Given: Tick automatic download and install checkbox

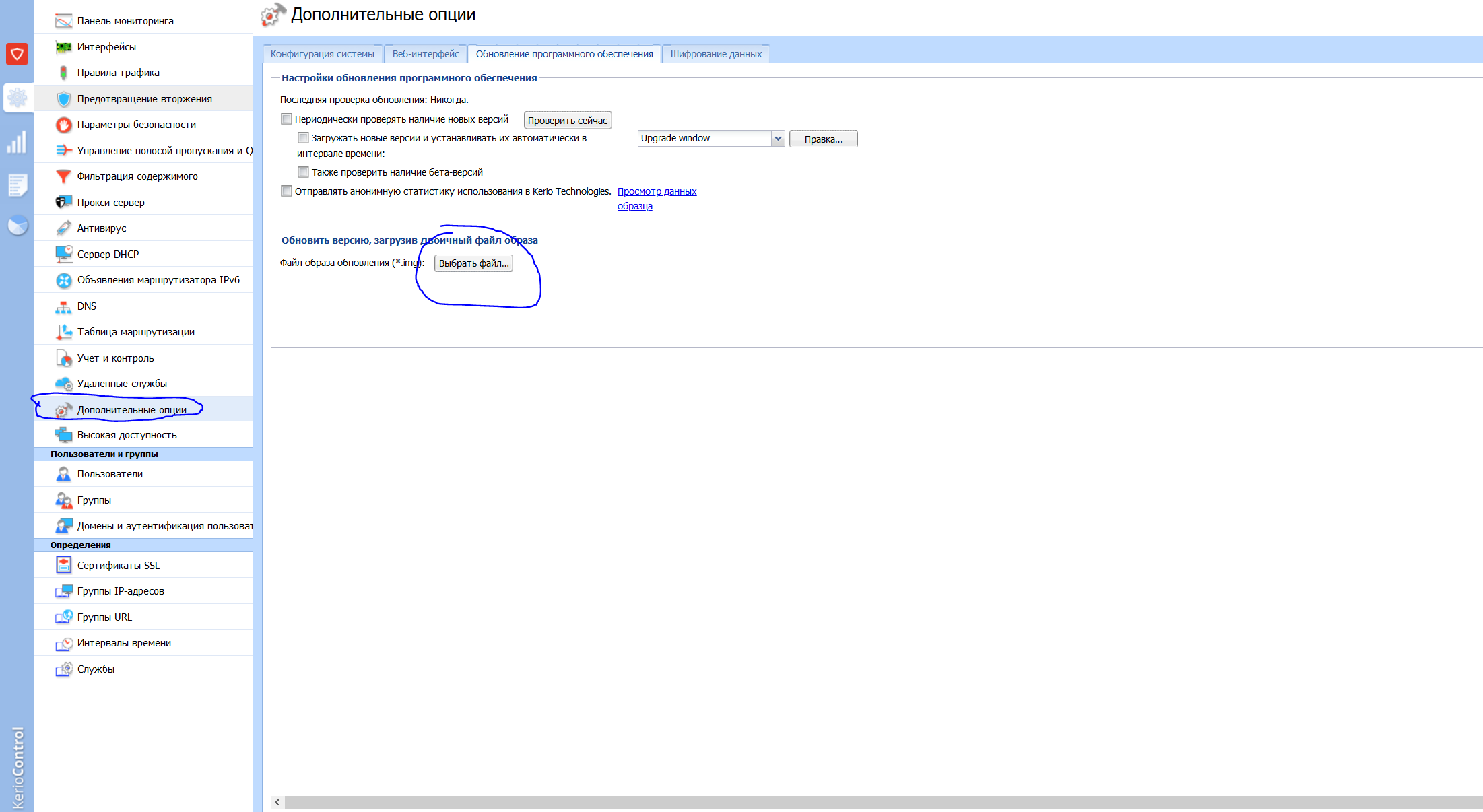Looking at the screenshot, I should tap(304, 138).
